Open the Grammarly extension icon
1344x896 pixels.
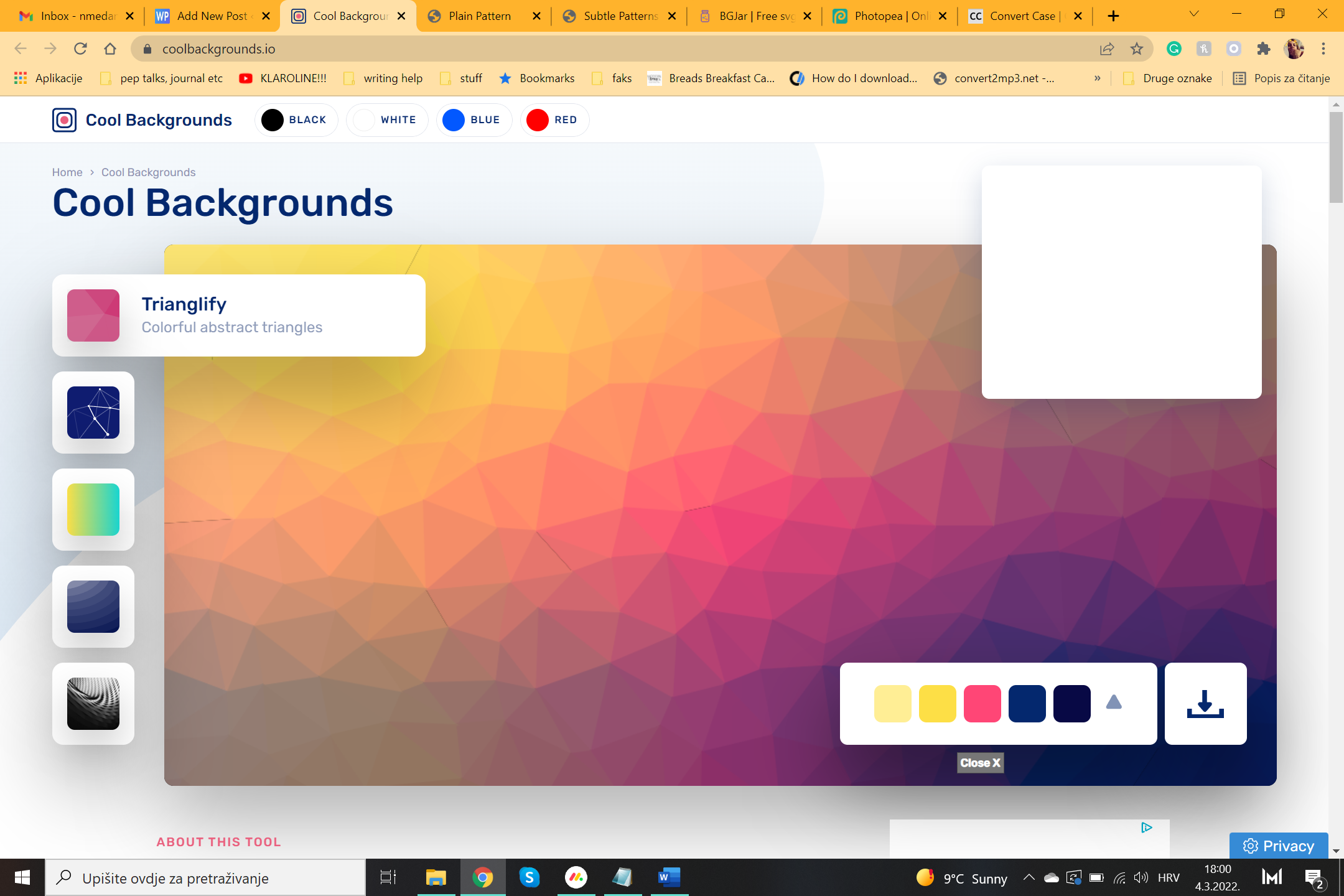pyautogui.click(x=1174, y=49)
